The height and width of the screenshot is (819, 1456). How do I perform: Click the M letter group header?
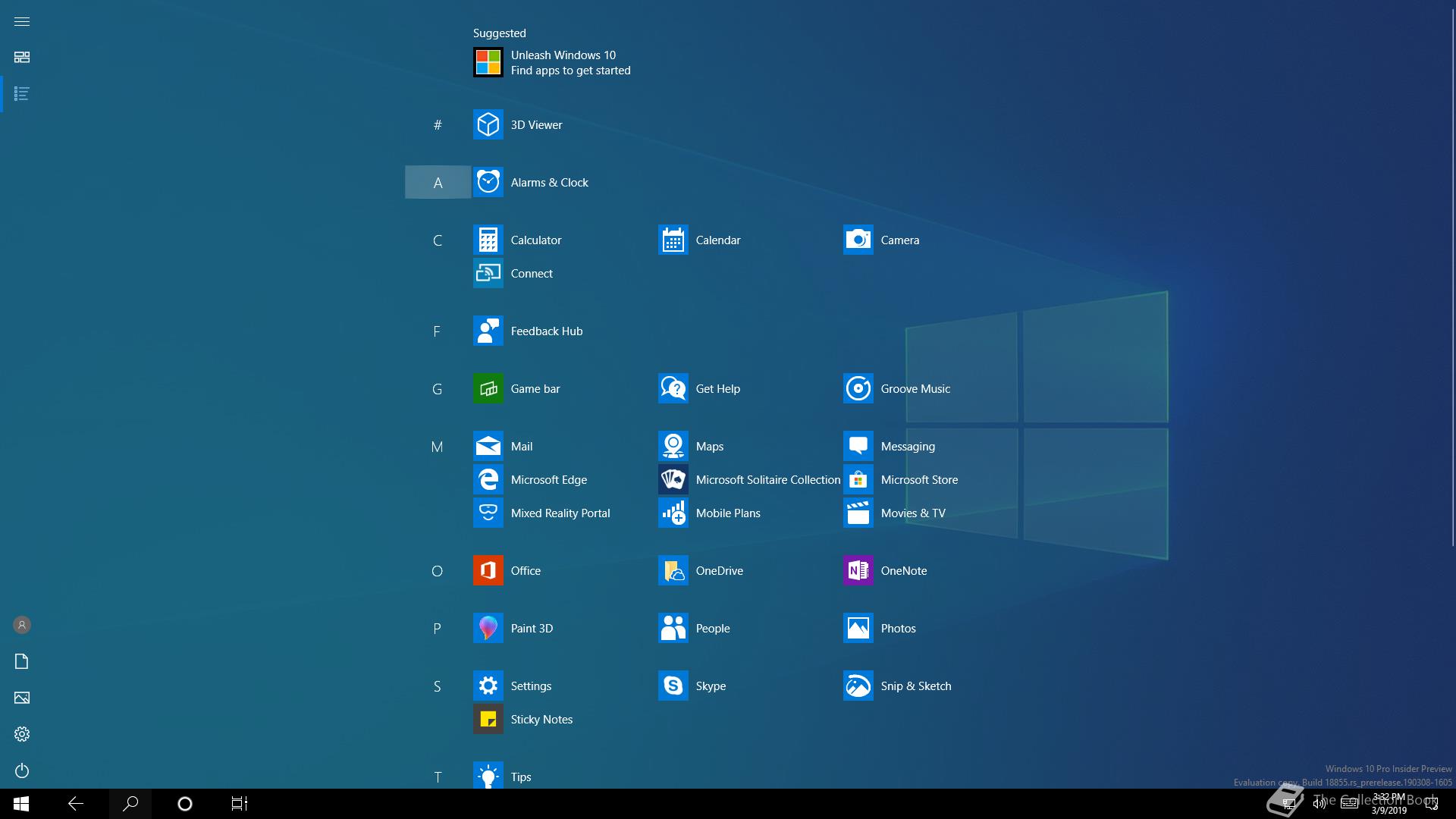coord(437,447)
